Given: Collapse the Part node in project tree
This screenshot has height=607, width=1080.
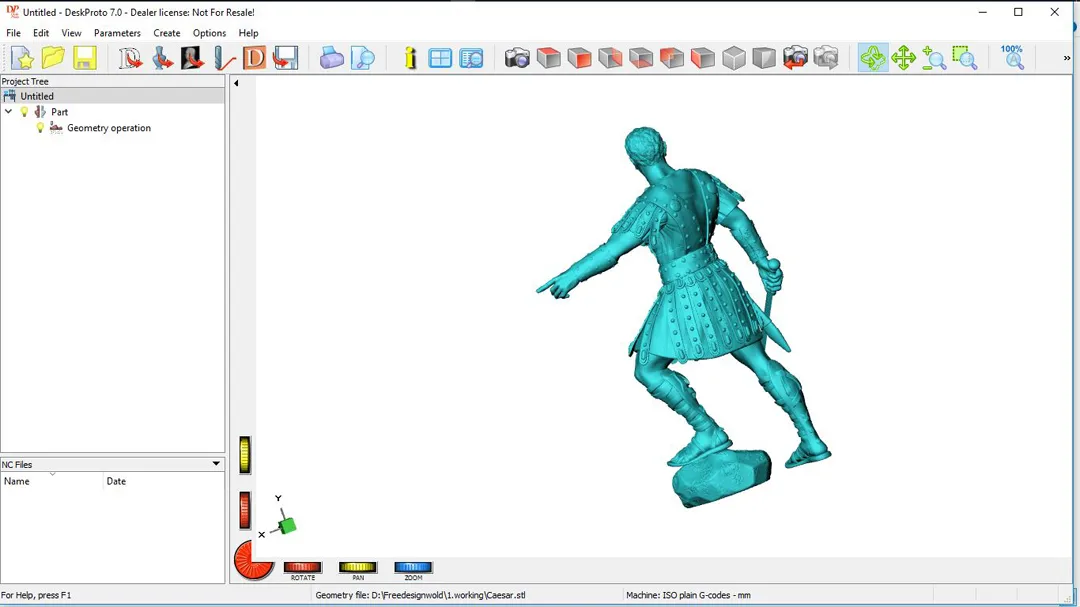Looking at the screenshot, I should click(9, 112).
